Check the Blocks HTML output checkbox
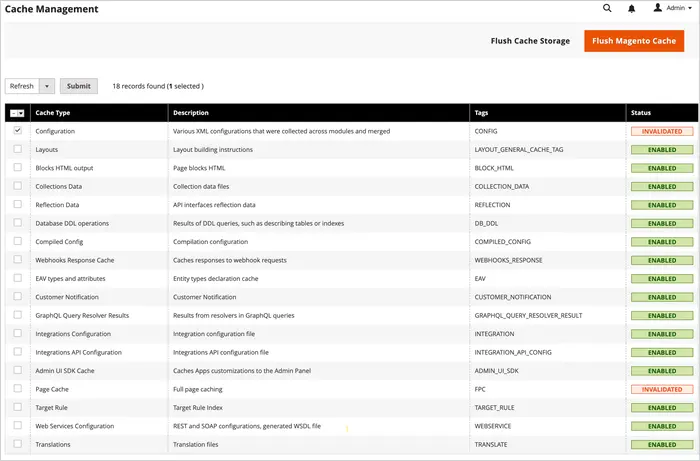 (x=17, y=167)
